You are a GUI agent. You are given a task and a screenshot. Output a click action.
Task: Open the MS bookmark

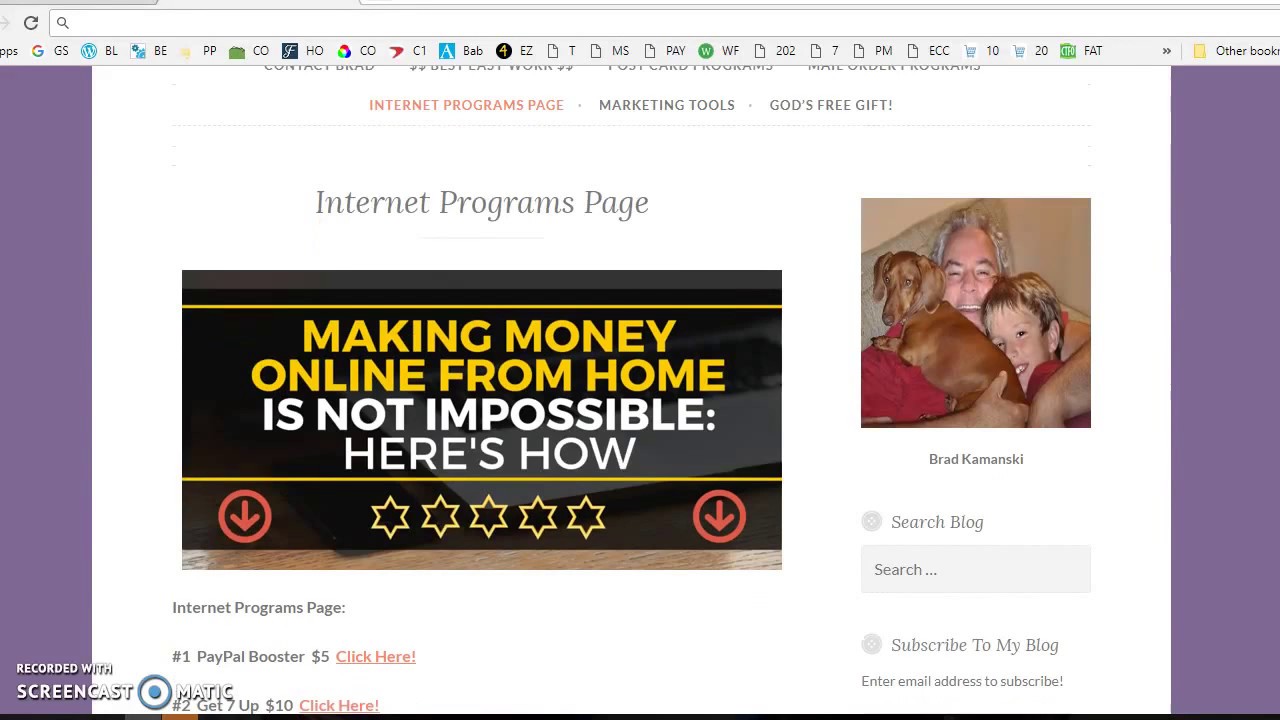[x=610, y=50]
